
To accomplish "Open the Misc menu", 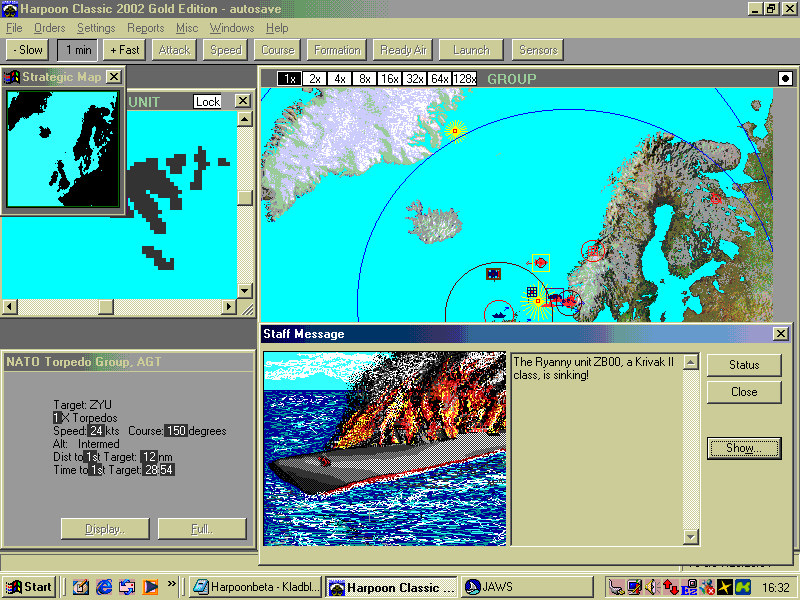I will pos(187,28).
